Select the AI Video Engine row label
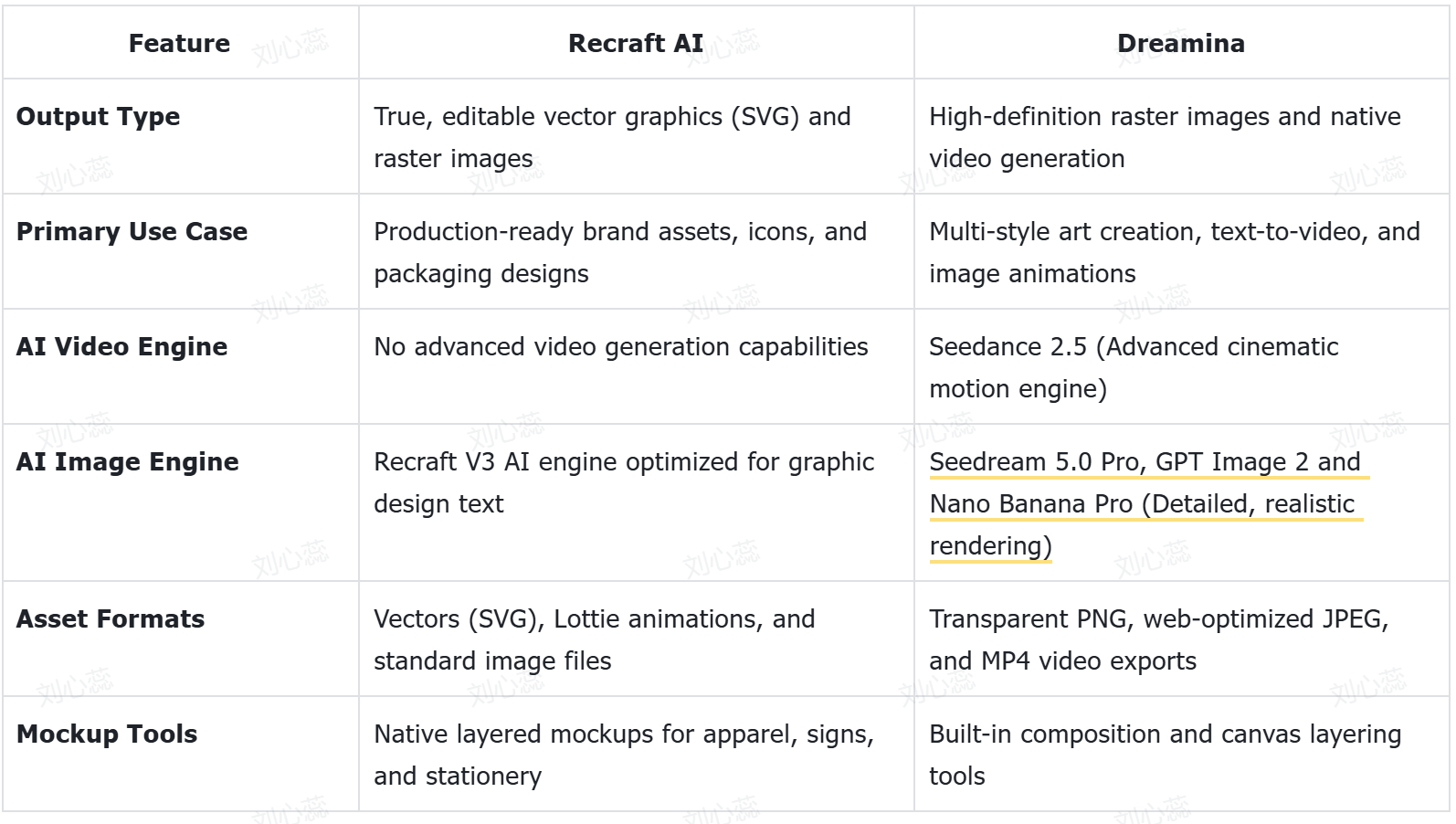 122,347
